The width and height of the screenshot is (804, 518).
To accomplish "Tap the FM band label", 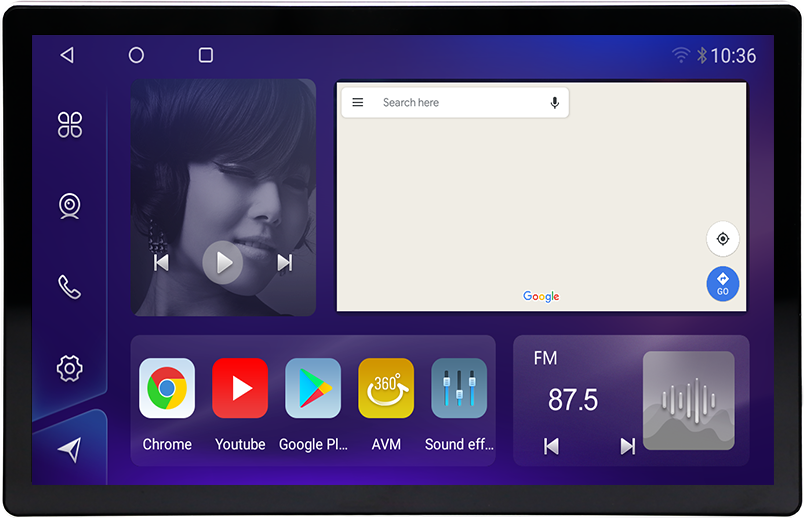I will 545,358.
